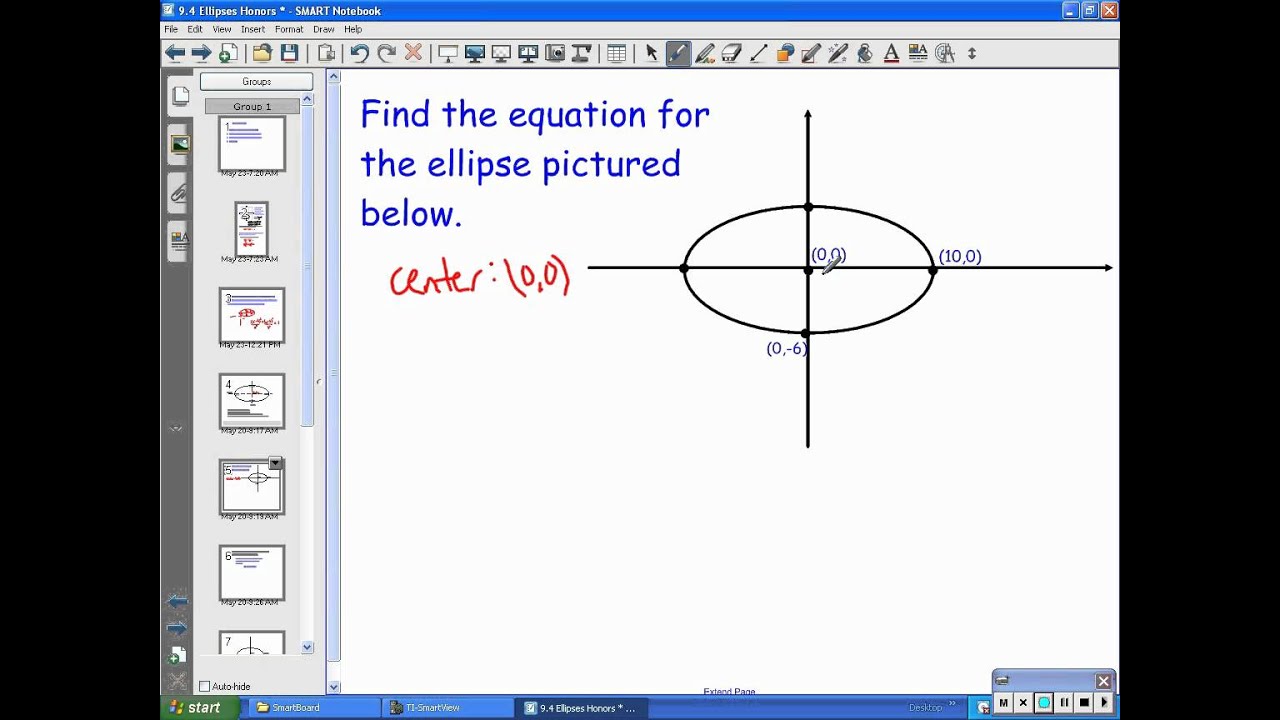Select page 4 thumbnail in sorter
Screen dimensions: 1280x720
(x=252, y=401)
